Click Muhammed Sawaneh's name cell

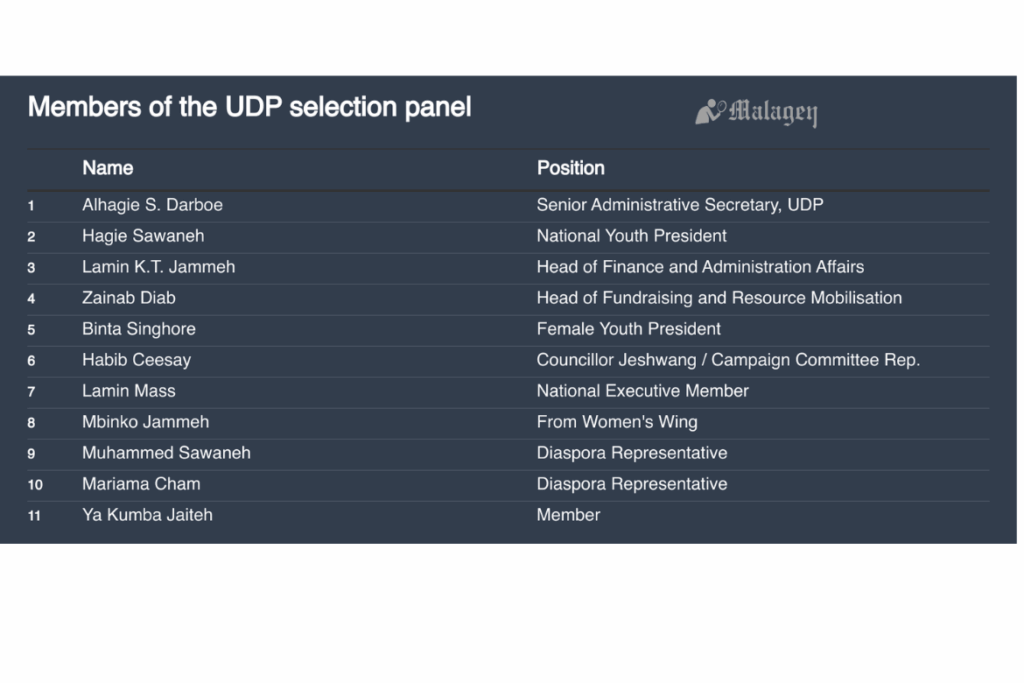point(166,453)
